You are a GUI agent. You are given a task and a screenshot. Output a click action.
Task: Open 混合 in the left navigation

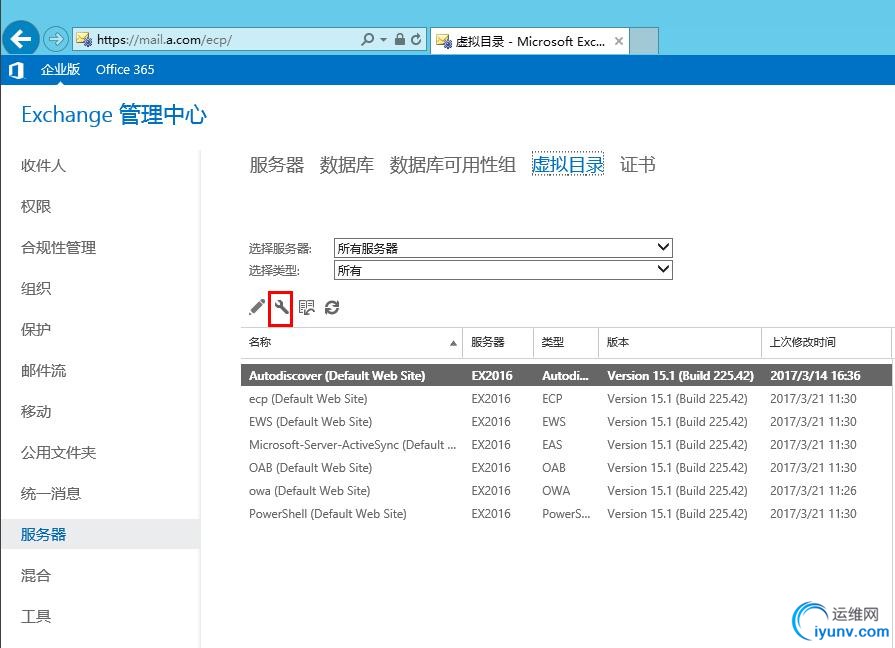[x=36, y=575]
